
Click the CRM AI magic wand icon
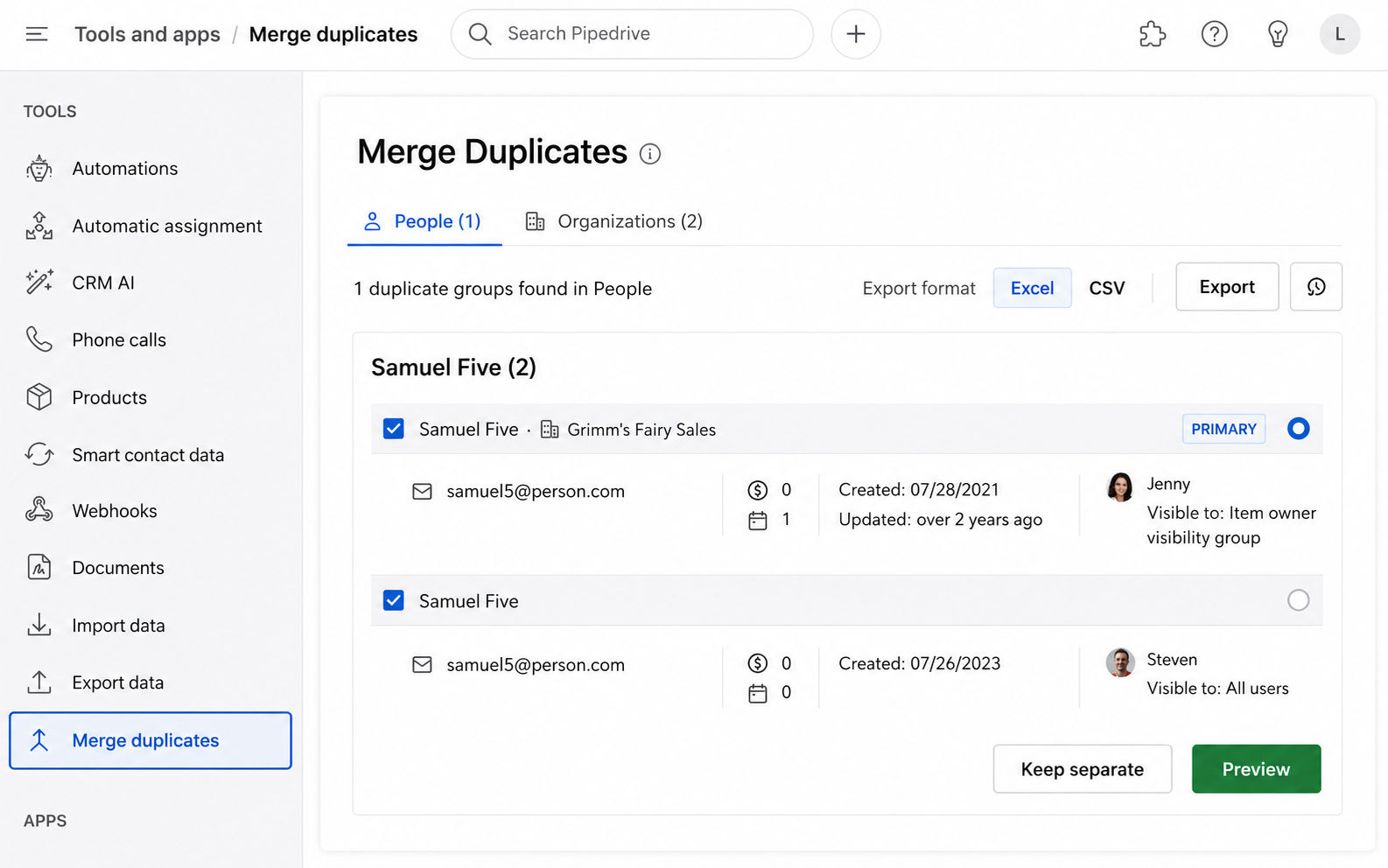coord(39,283)
